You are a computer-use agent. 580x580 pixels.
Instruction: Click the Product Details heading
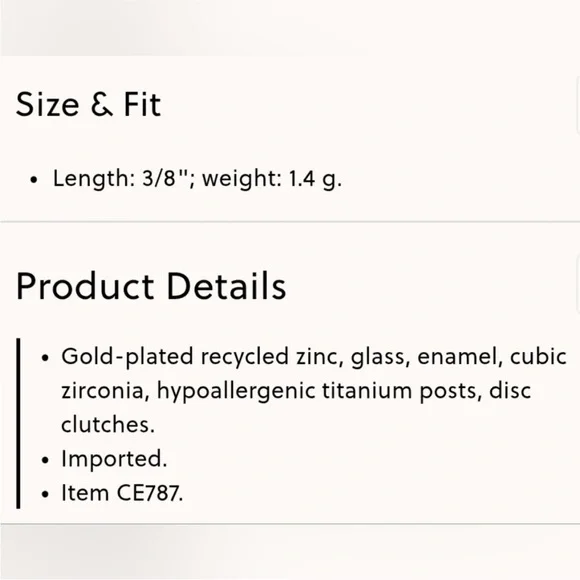[x=151, y=286]
